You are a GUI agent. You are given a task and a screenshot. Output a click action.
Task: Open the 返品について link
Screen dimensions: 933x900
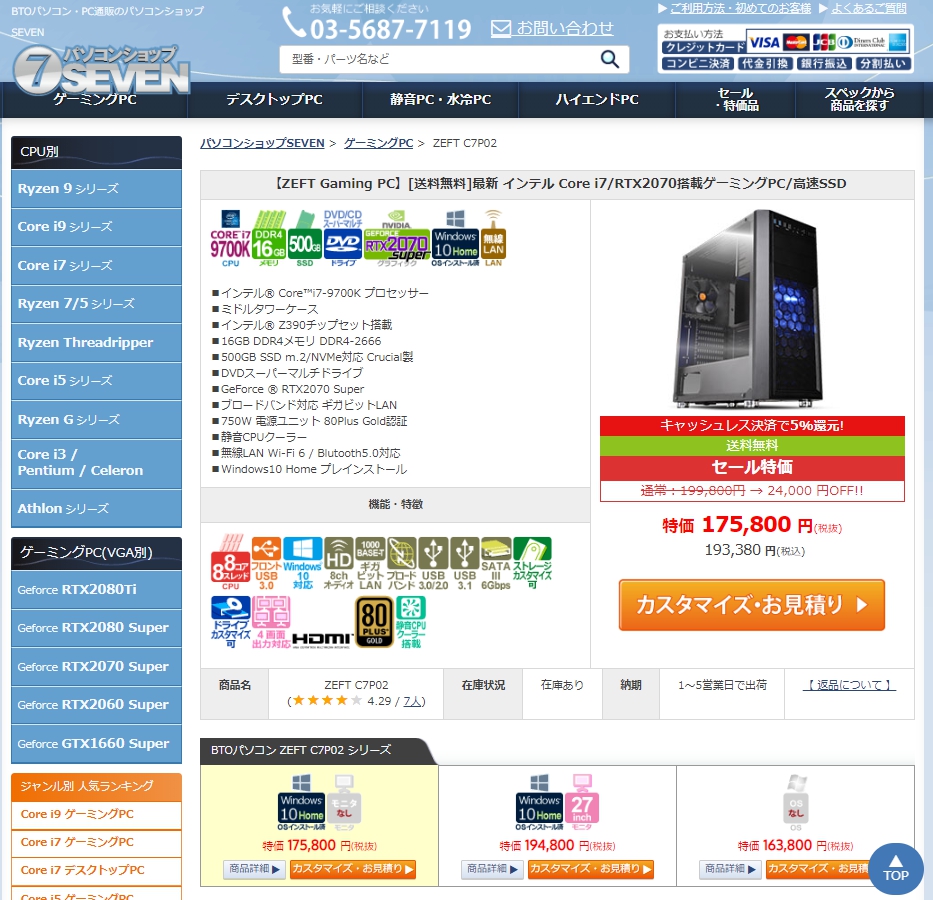coord(849,685)
